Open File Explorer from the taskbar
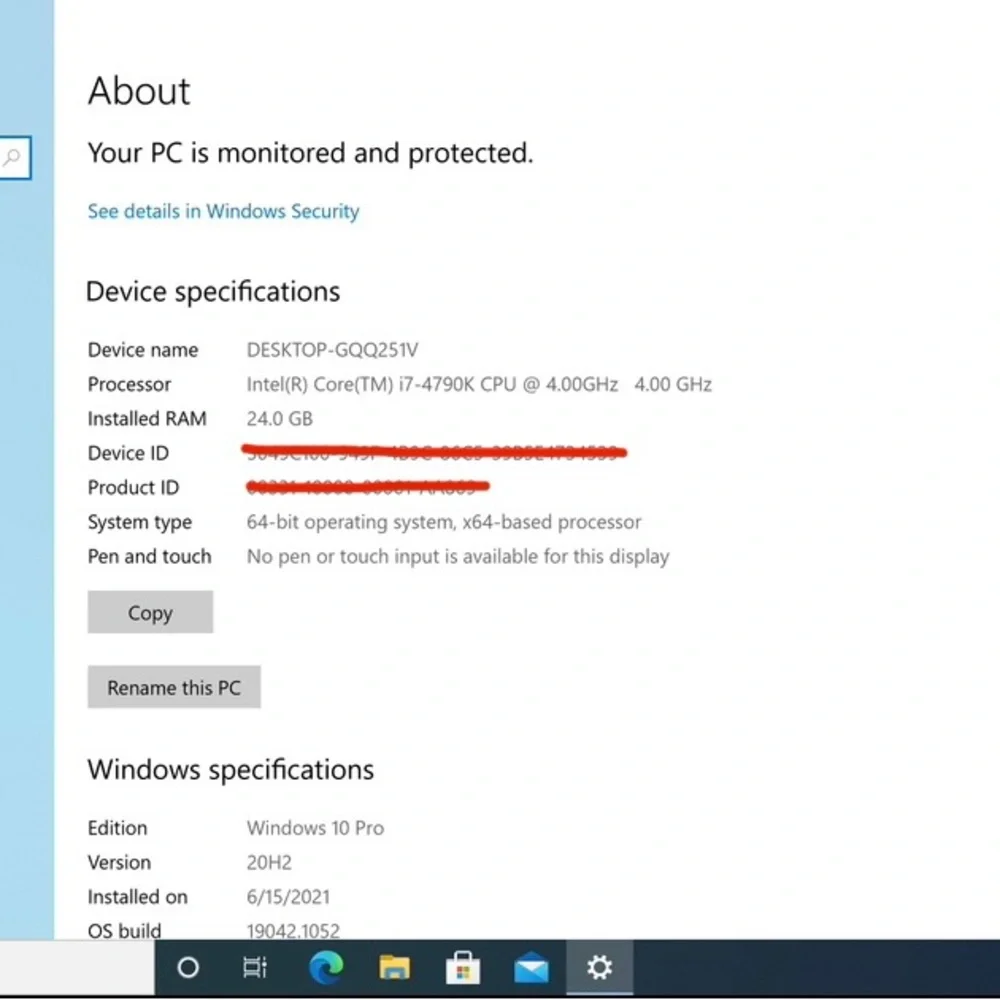This screenshot has height=1000, width=1000. click(x=394, y=967)
